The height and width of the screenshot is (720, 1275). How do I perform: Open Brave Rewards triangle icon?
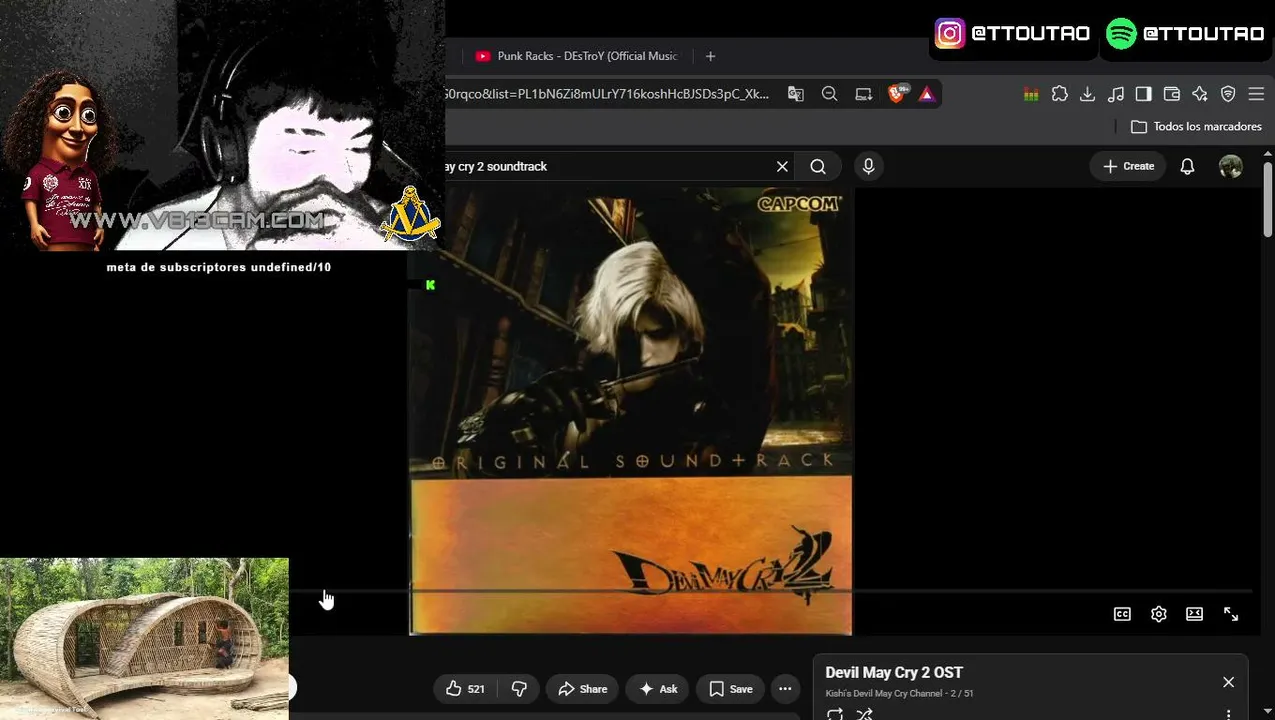tap(927, 94)
